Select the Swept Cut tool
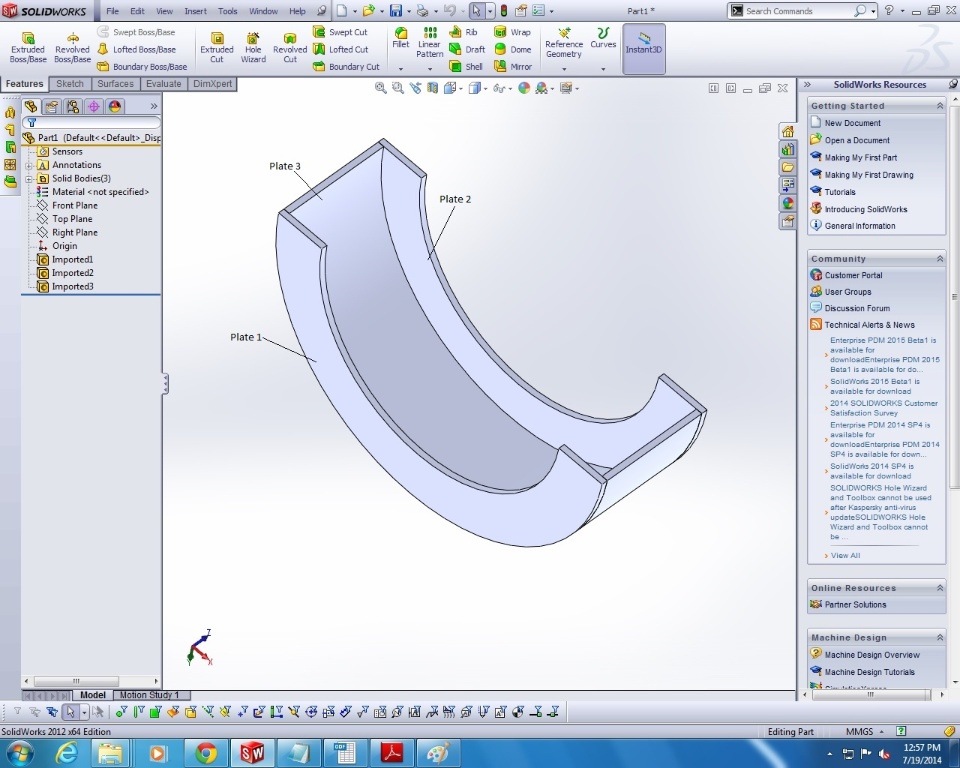 (x=340, y=32)
